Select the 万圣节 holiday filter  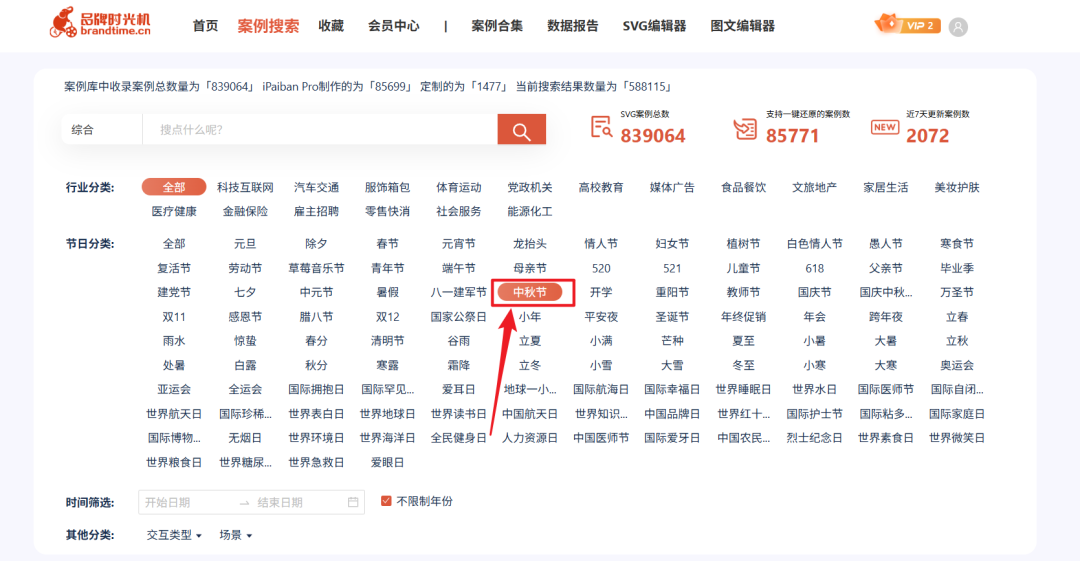click(957, 292)
